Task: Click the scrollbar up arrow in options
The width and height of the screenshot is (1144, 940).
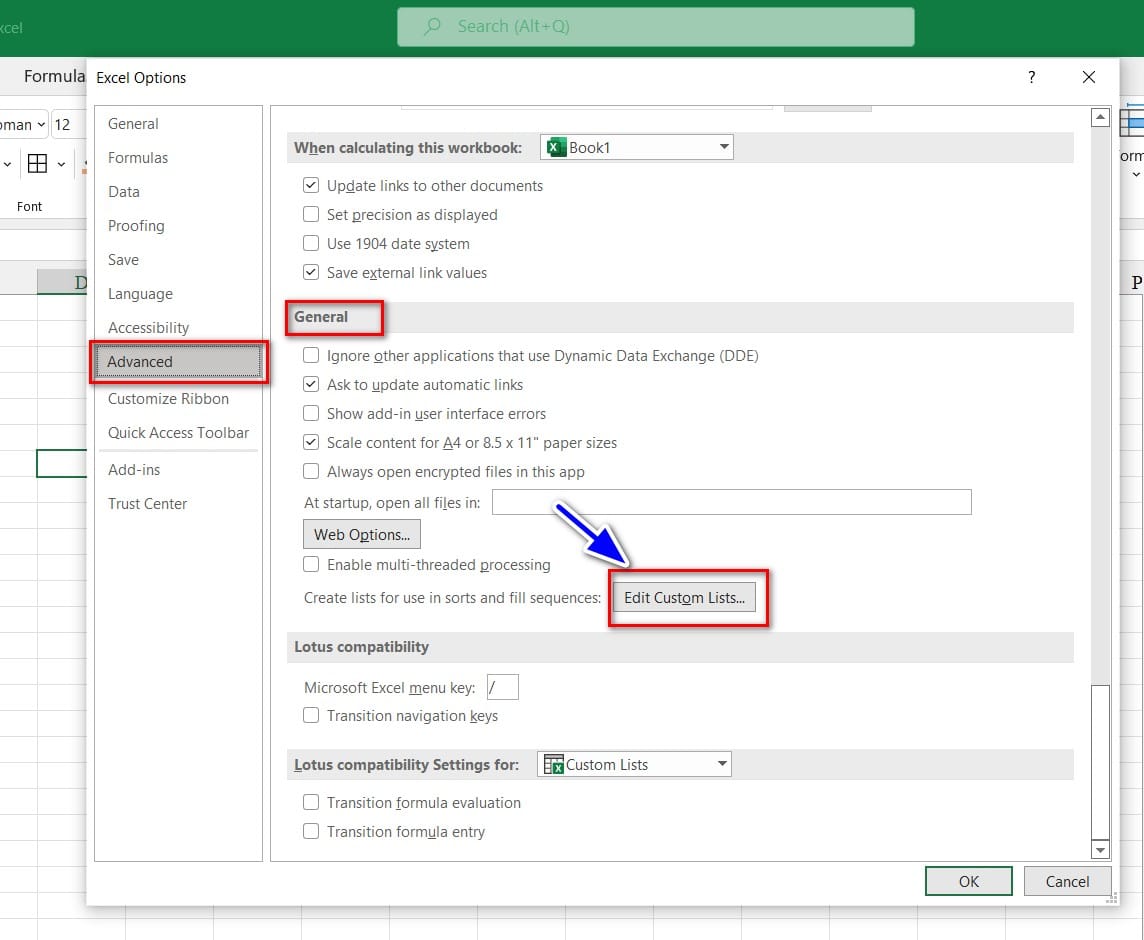Action: click(x=1100, y=118)
